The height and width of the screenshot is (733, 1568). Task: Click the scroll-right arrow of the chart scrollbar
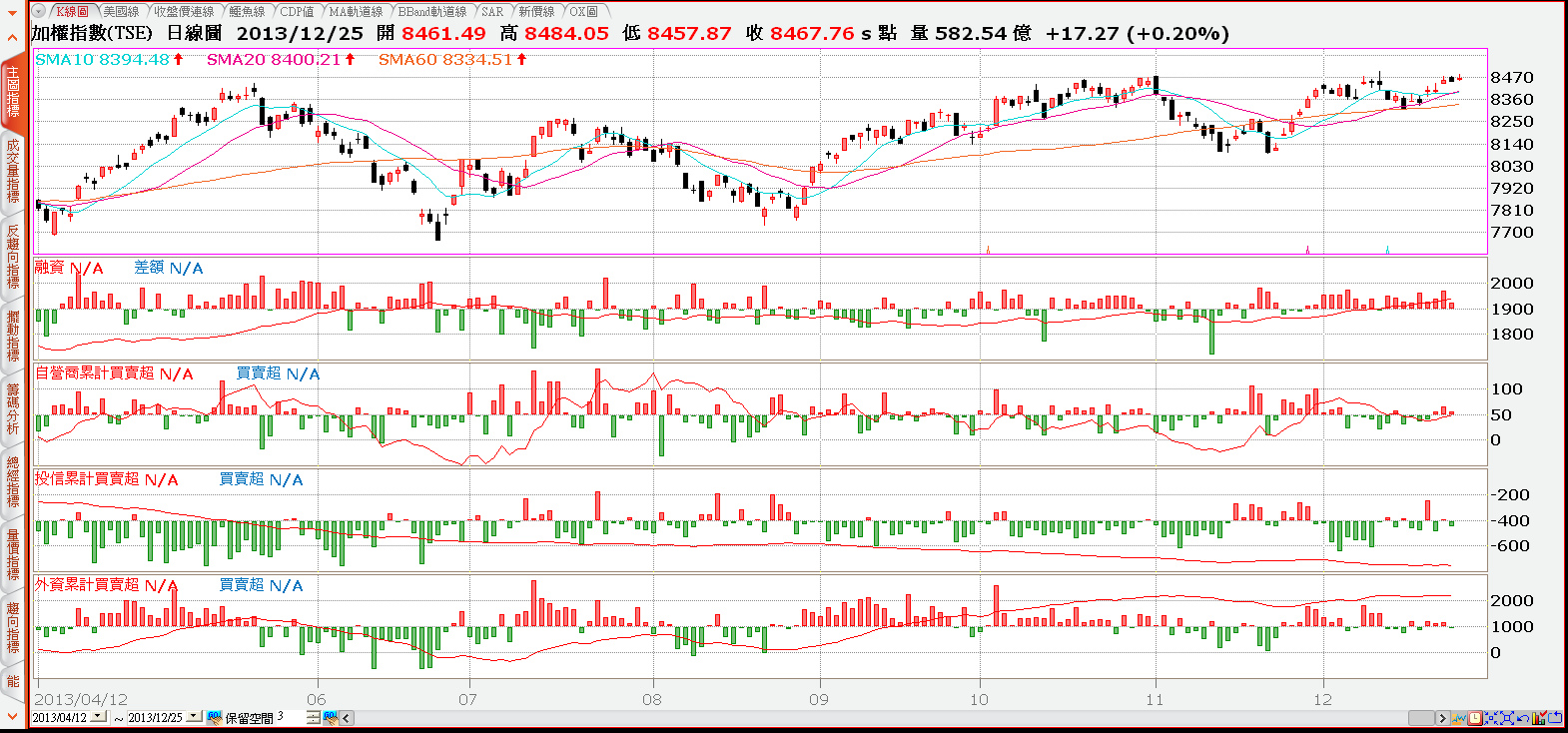click(x=1442, y=717)
